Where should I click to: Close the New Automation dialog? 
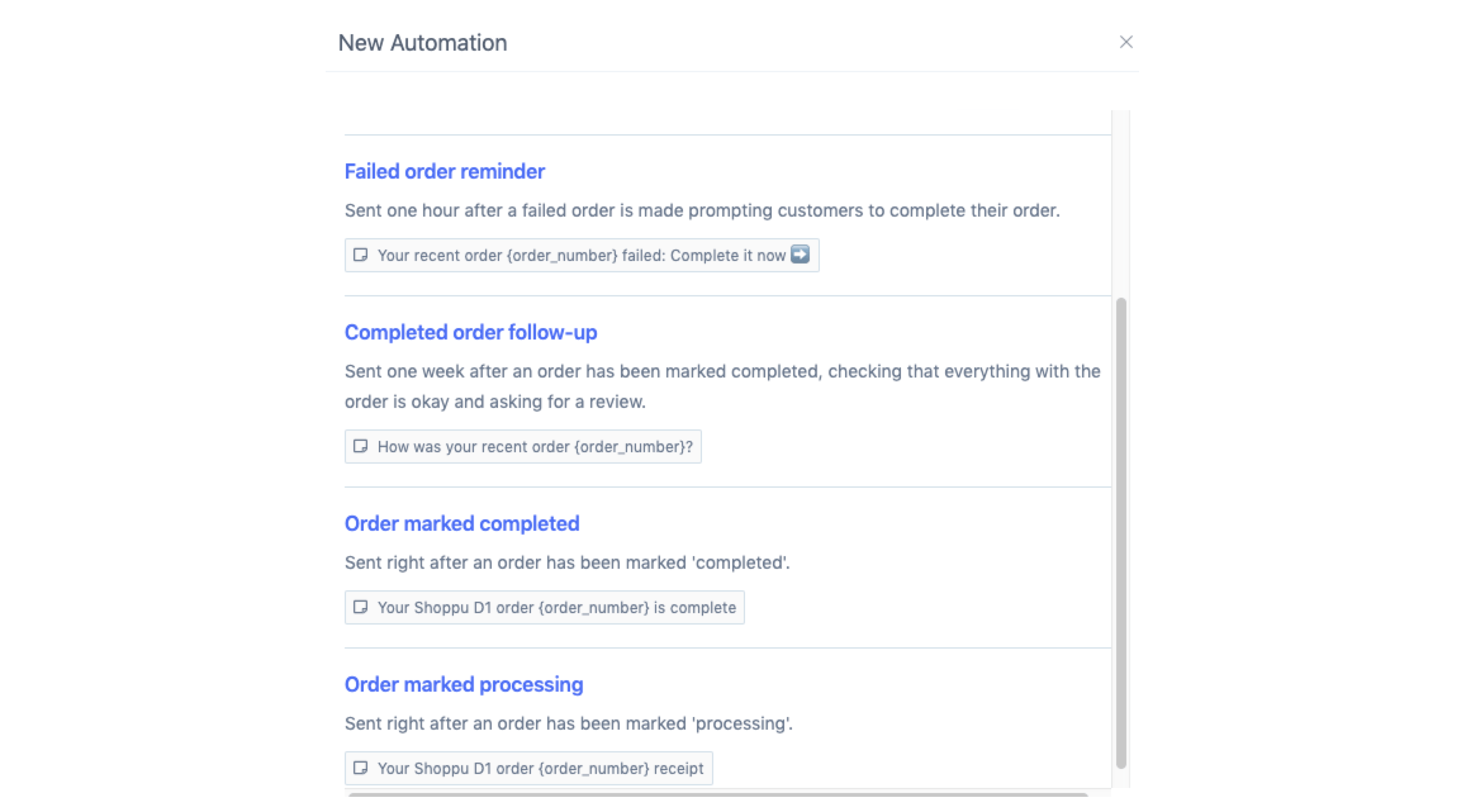click(1125, 42)
